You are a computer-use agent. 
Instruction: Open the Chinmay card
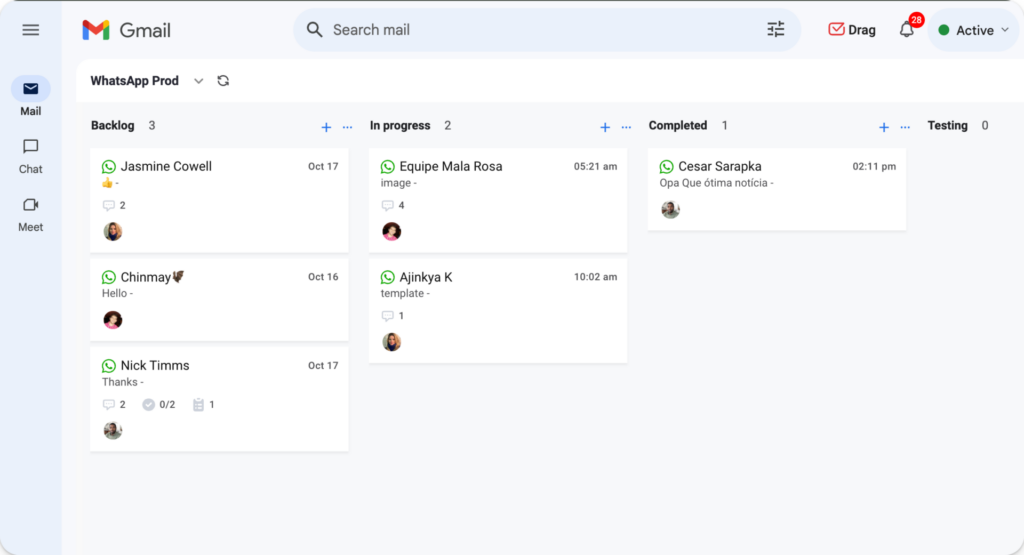tap(219, 300)
